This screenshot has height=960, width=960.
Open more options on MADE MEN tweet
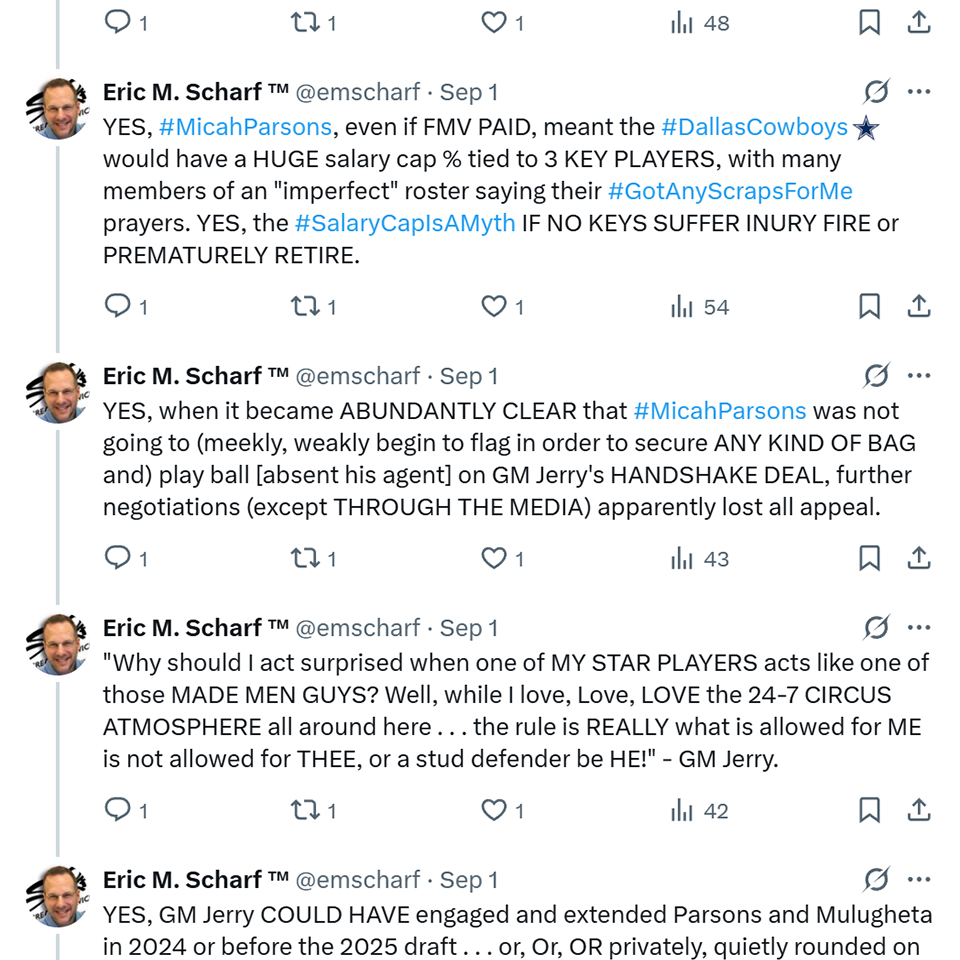coord(919,629)
